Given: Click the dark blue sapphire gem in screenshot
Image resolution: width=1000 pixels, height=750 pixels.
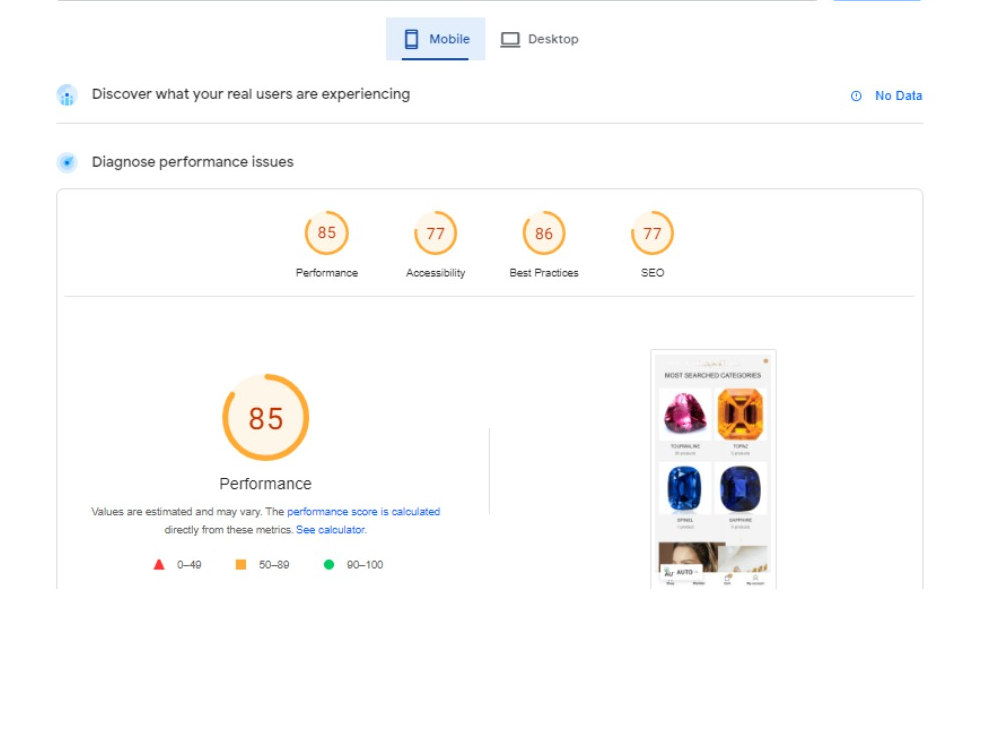Looking at the screenshot, I should click(740, 489).
